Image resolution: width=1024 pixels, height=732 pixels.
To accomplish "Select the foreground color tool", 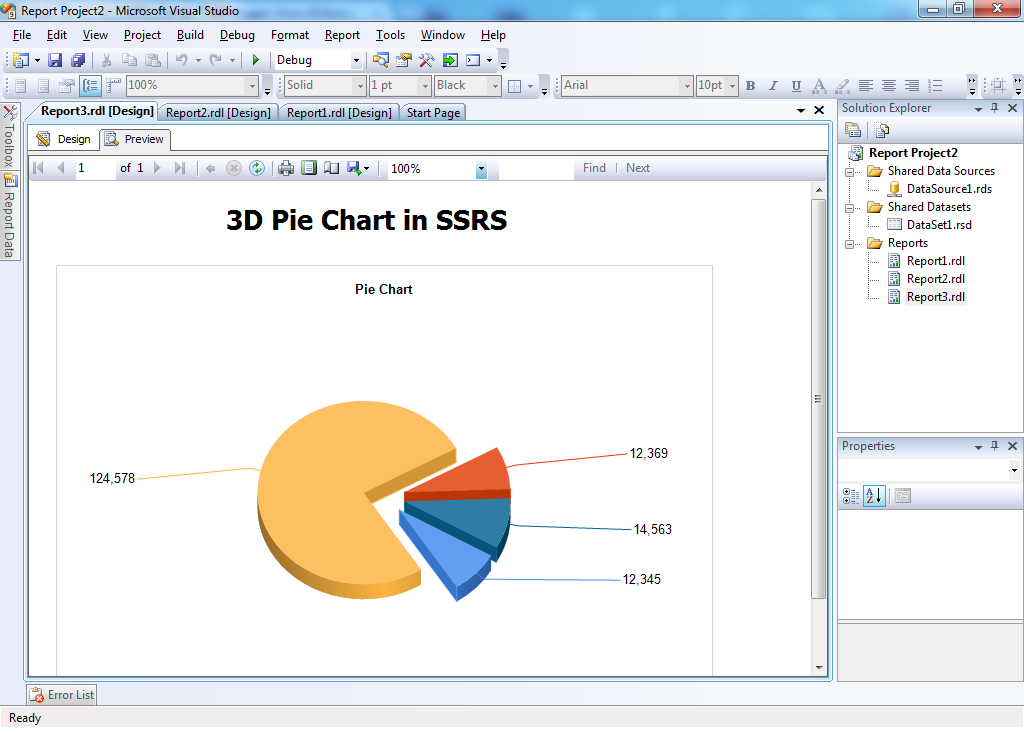I will point(818,86).
